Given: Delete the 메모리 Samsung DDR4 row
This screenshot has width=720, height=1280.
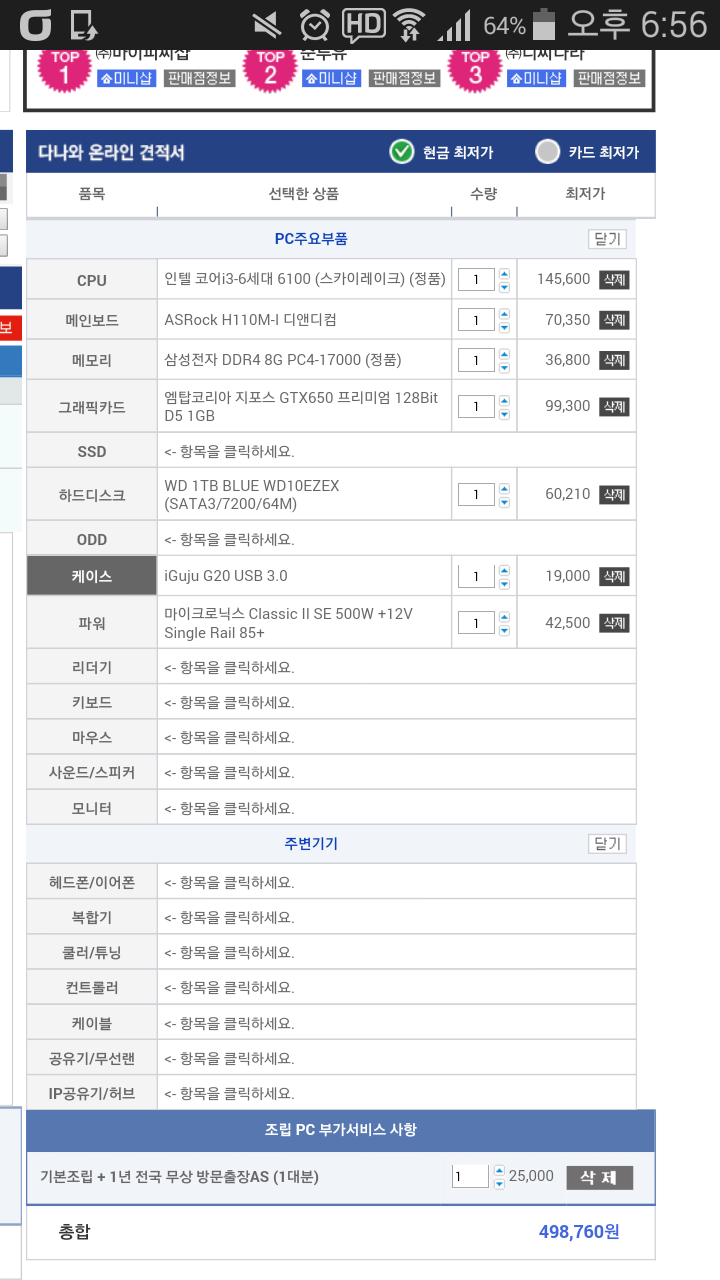Looking at the screenshot, I should click(x=614, y=359).
